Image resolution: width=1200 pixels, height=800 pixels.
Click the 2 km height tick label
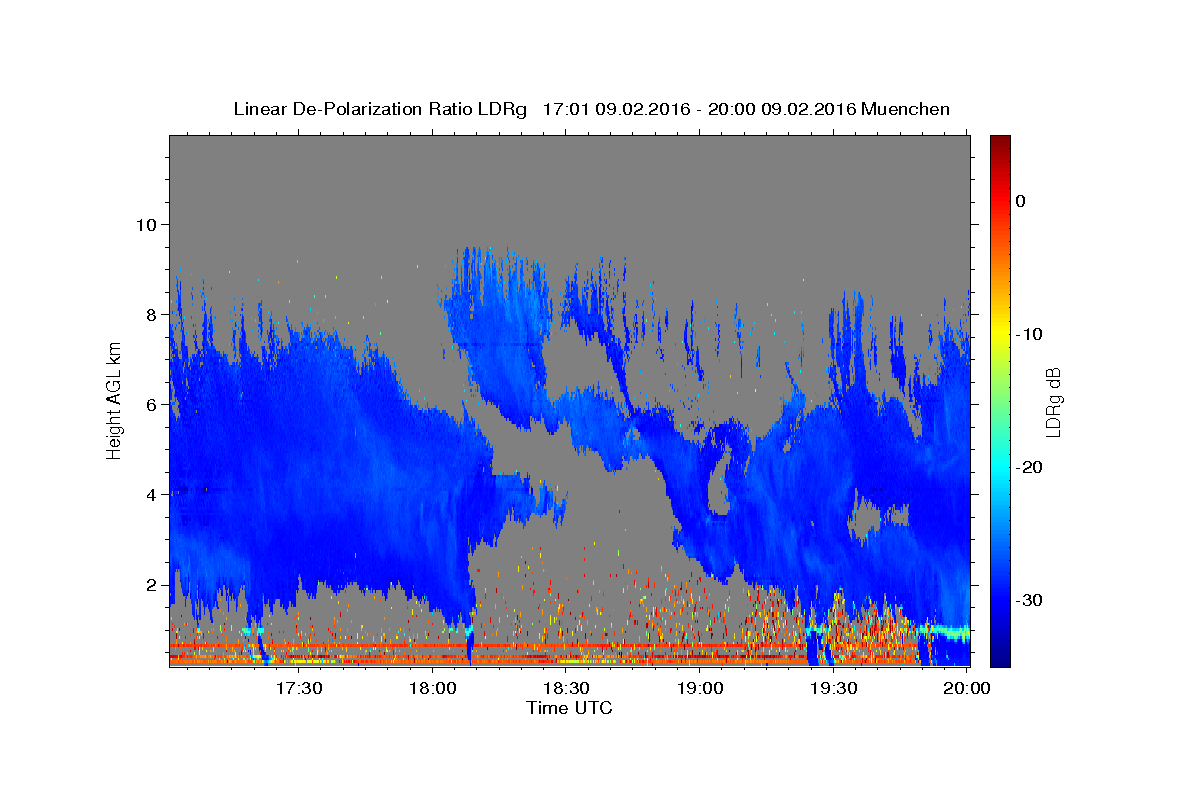coord(151,584)
